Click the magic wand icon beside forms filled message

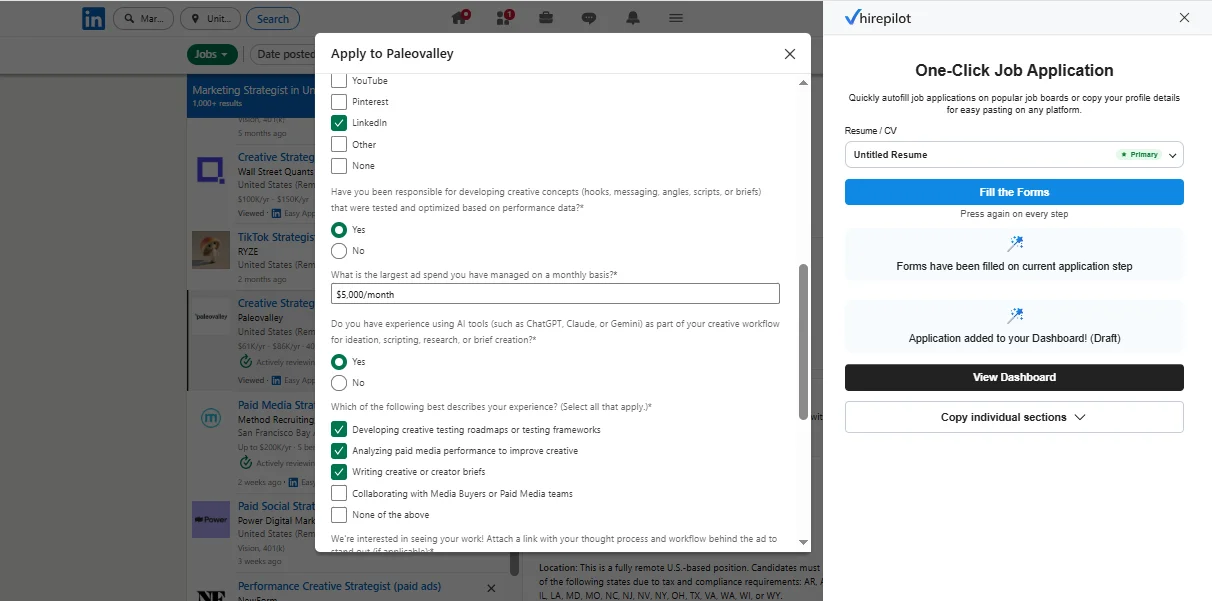[1015, 244]
